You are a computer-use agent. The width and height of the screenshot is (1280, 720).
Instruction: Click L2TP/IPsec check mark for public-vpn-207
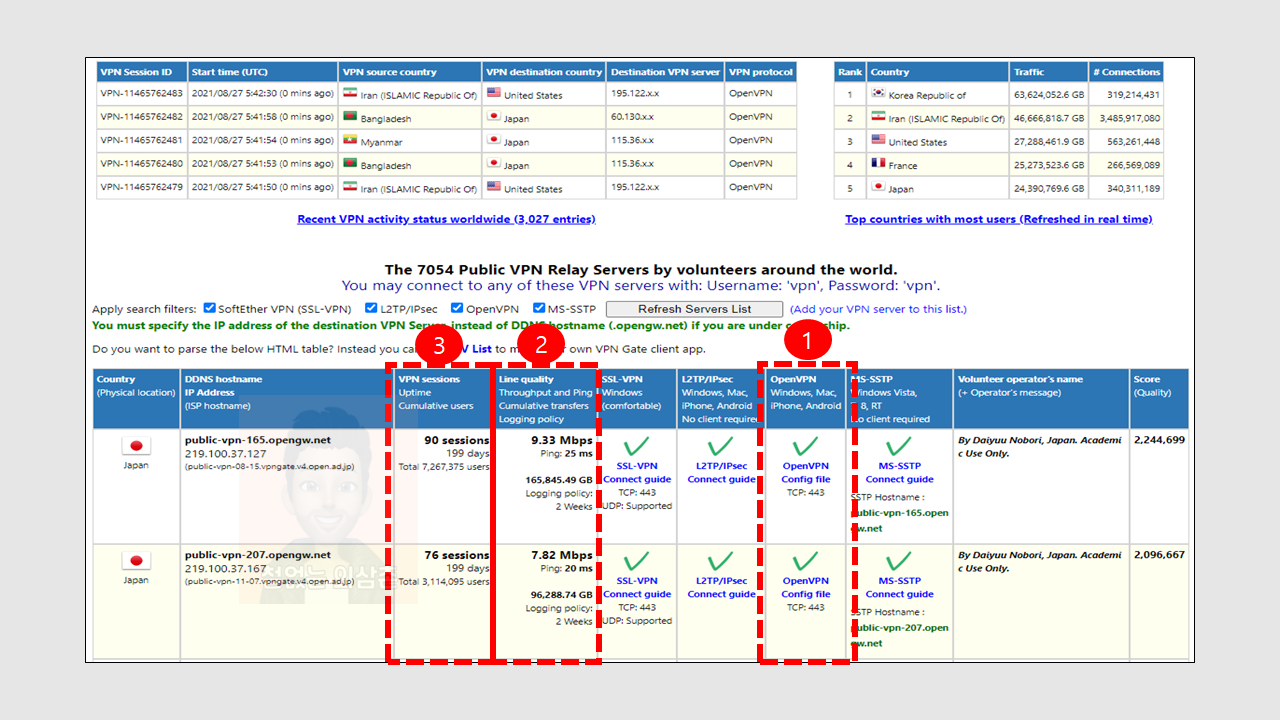721,562
